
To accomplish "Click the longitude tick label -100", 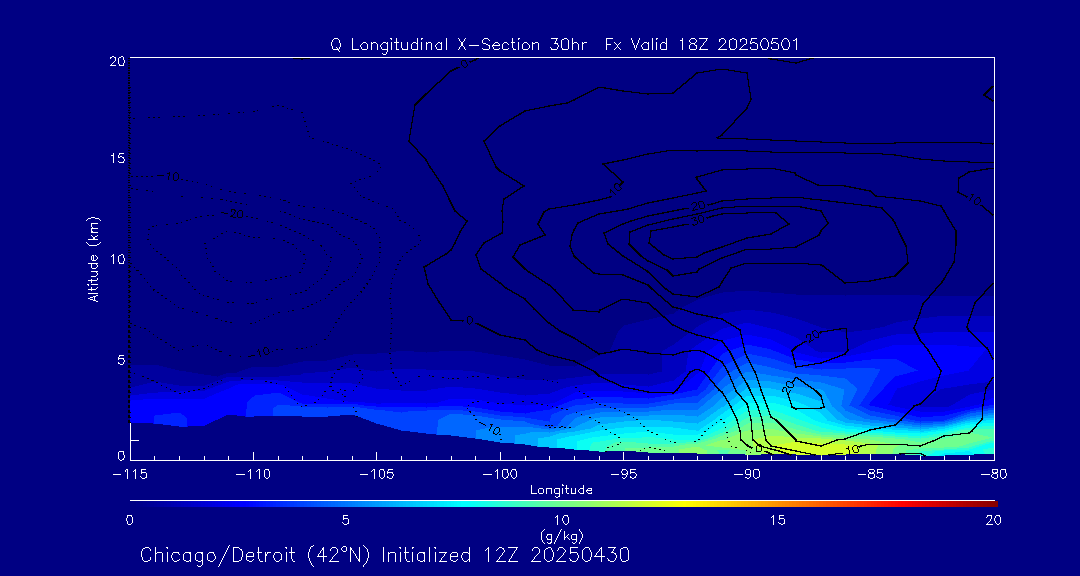I will [500, 475].
